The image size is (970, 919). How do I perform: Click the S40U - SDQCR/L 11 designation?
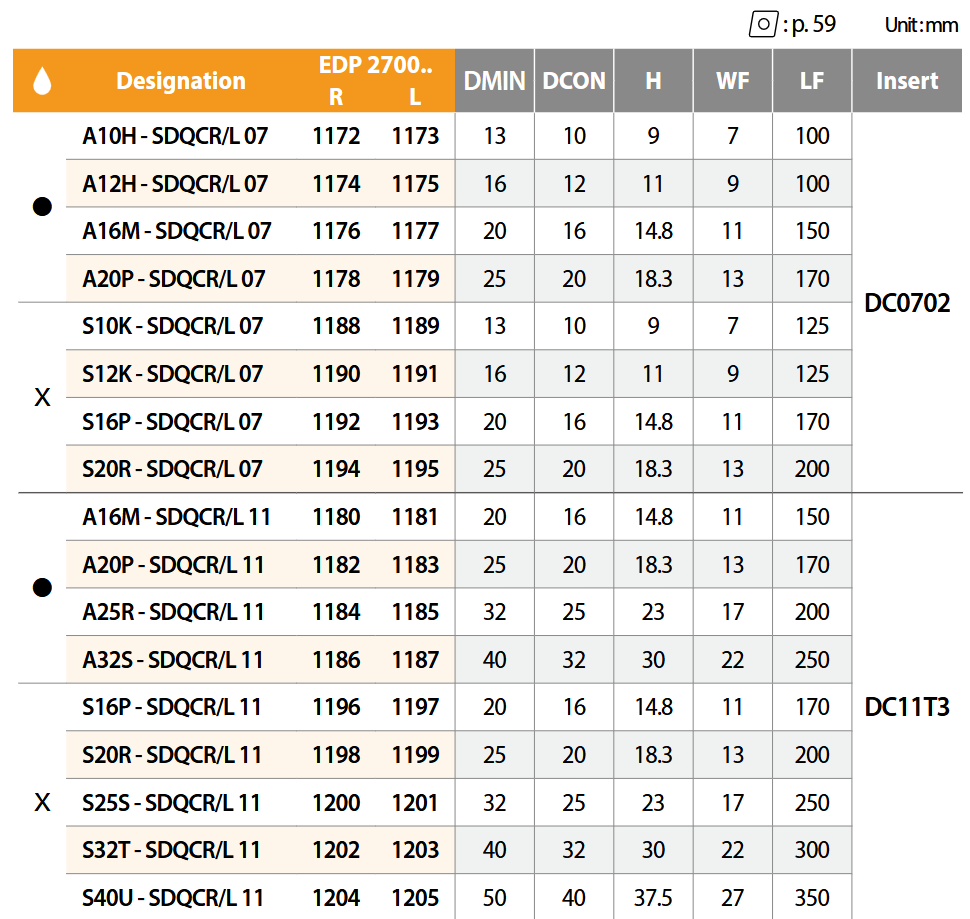click(x=172, y=898)
